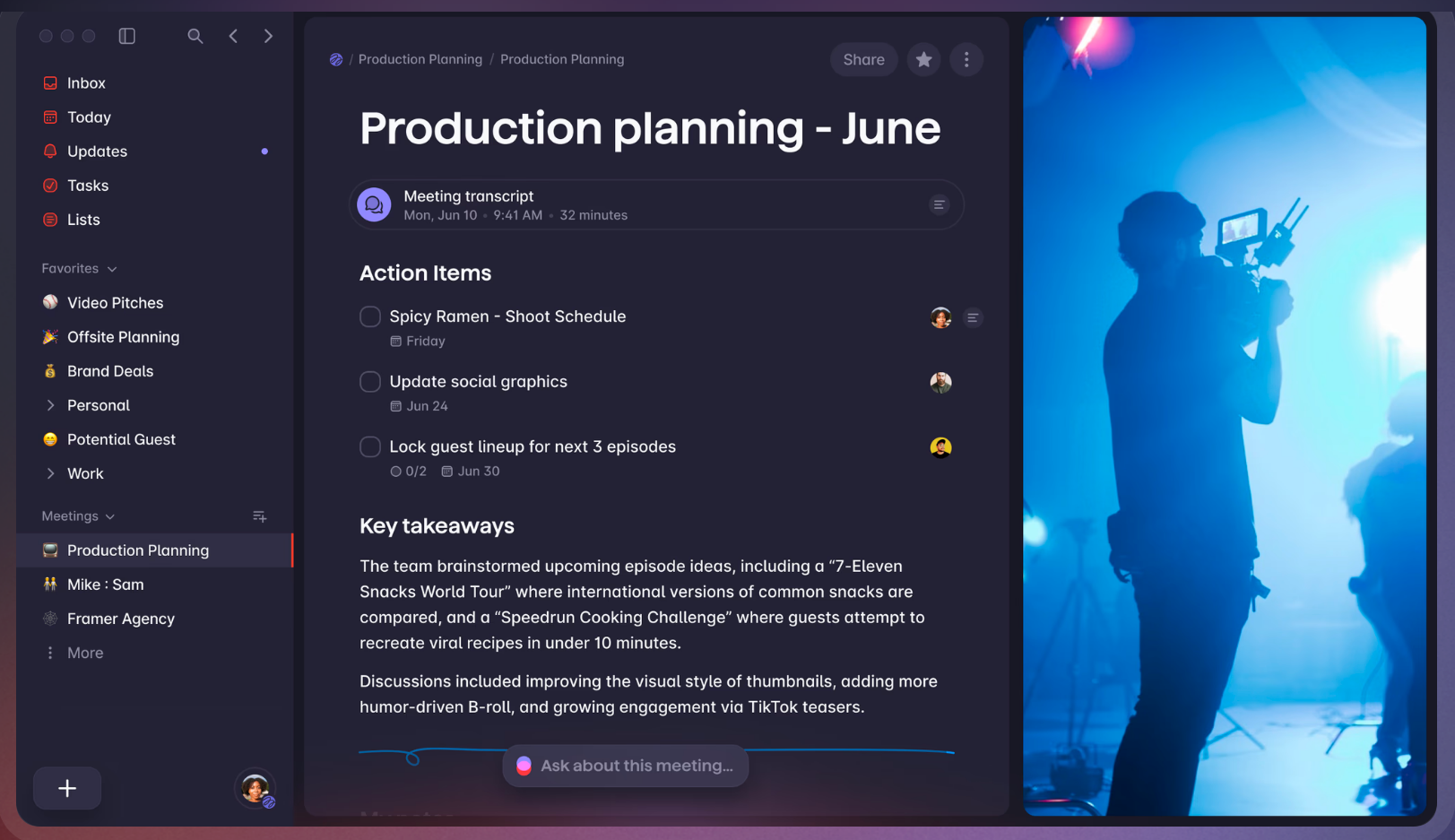Viewport: 1455px width, 840px height.
Task: Check off Spicy Ramen - Shoot Schedule
Action: [x=370, y=316]
